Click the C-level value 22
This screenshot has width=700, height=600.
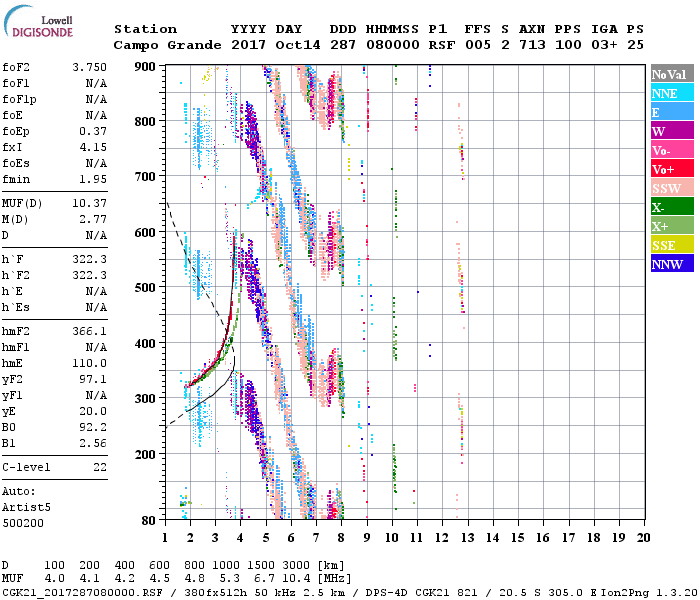click(100, 467)
